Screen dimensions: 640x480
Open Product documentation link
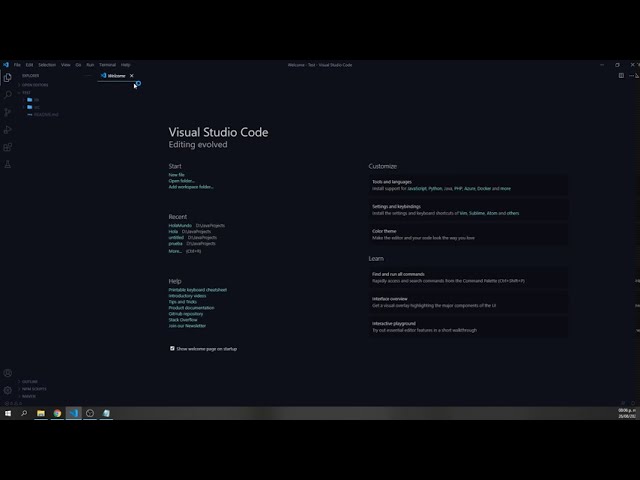pos(191,308)
